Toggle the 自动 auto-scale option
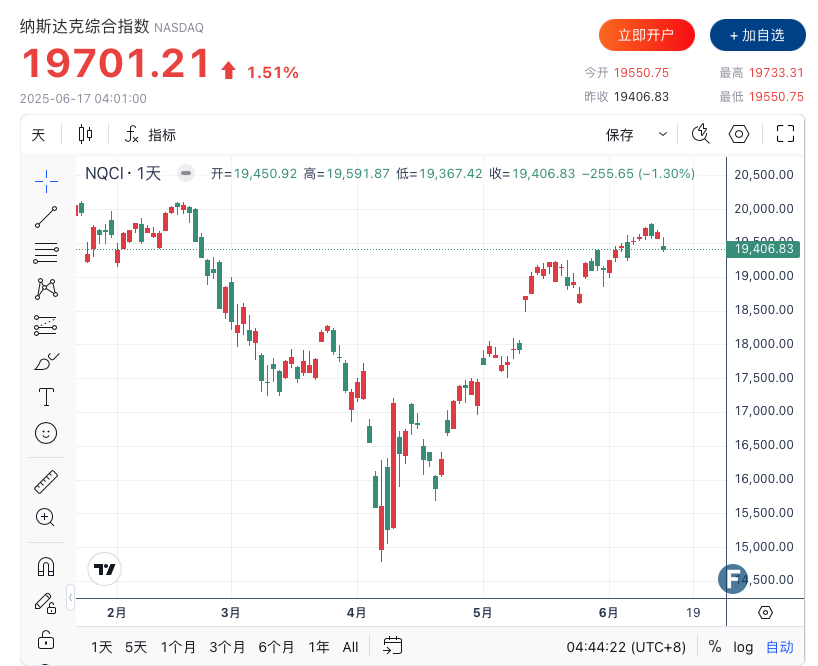Viewport: 818px width, 666px height. [780, 647]
